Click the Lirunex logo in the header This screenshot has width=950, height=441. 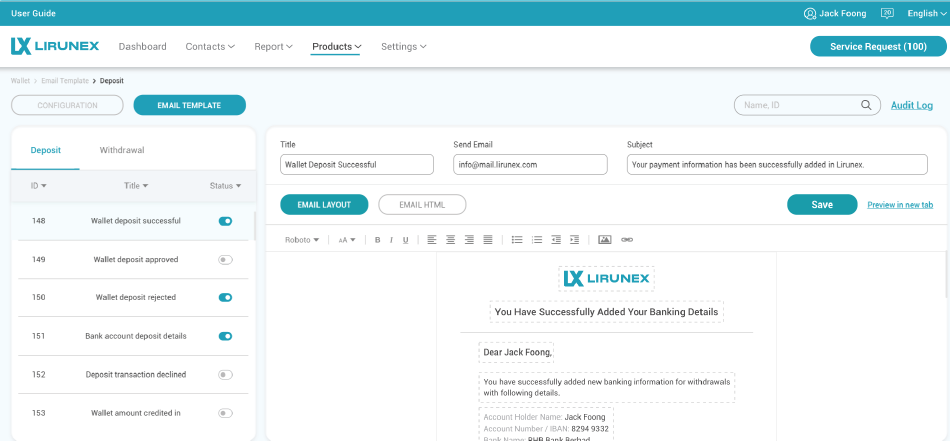55,46
